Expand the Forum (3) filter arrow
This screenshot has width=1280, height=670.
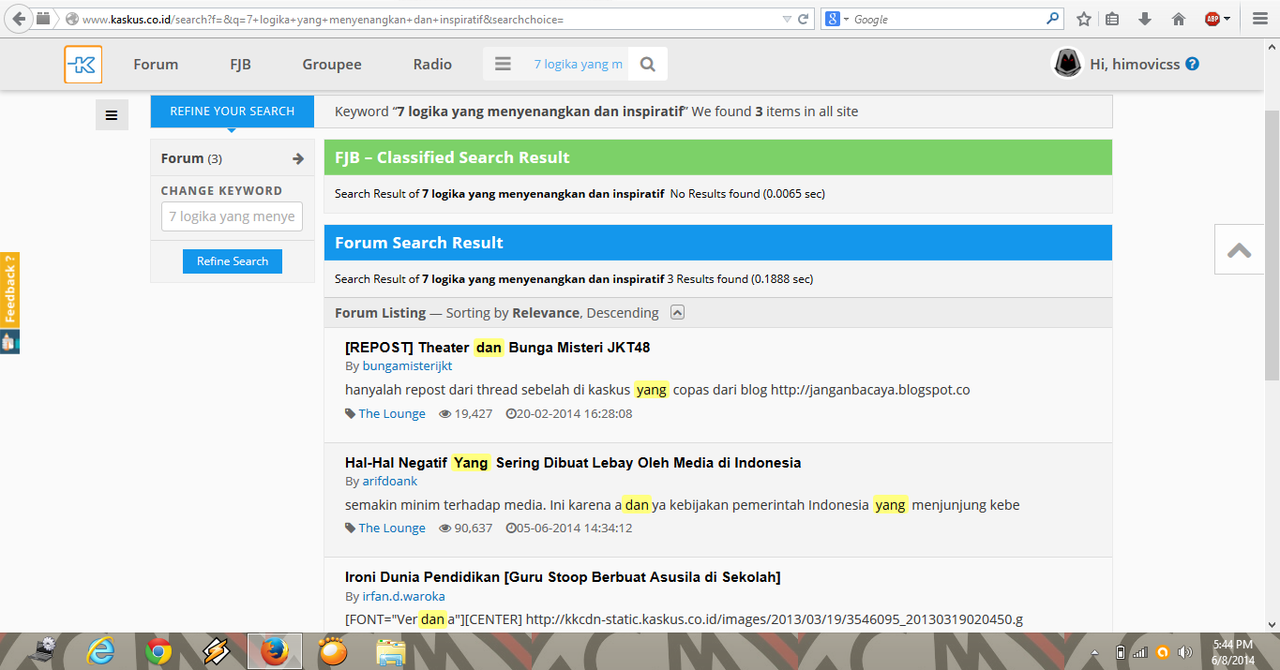click(297, 158)
